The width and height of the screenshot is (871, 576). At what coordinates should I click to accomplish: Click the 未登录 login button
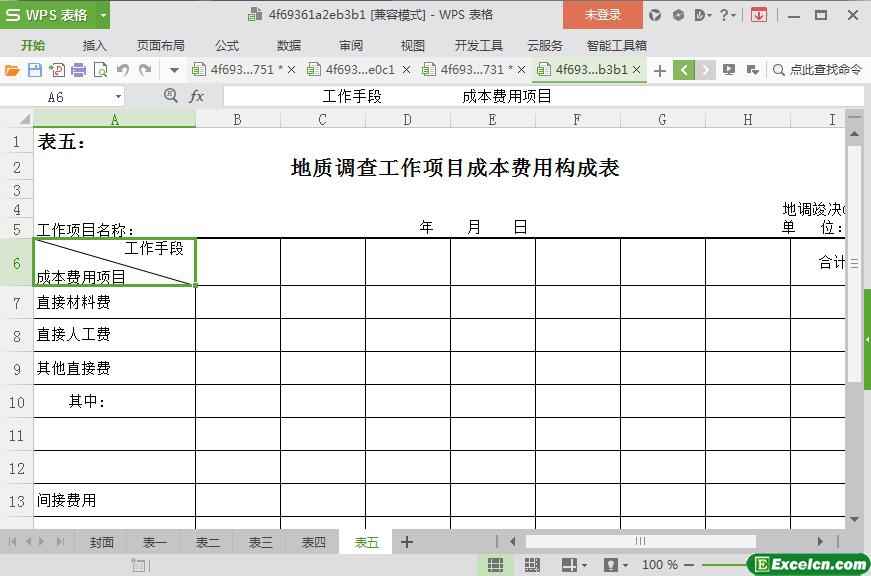(x=603, y=15)
